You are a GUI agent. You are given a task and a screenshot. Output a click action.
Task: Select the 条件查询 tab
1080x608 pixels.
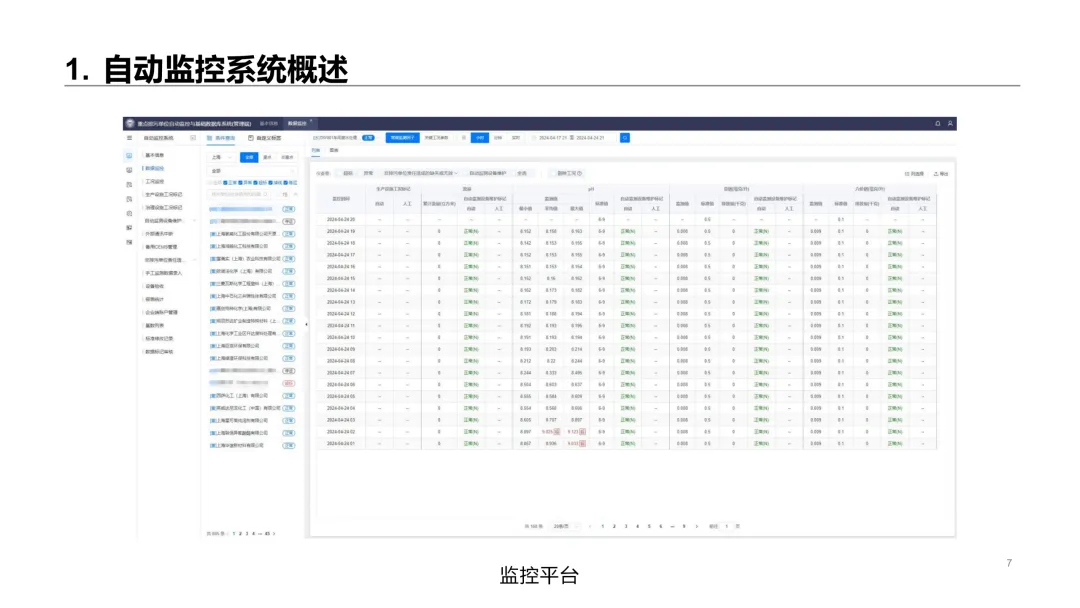tap(220, 138)
